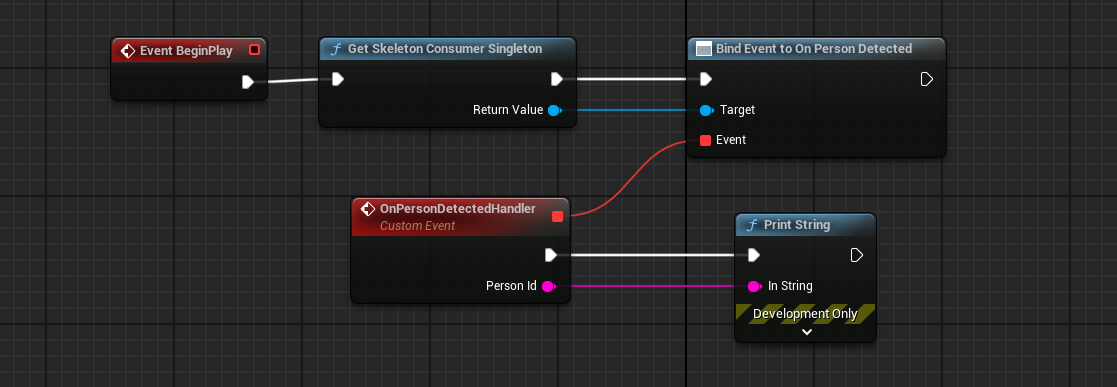This screenshot has width=1117, height=387.
Task: Select the OnPersonDetectedHandler custom event title
Action: click(x=458, y=210)
